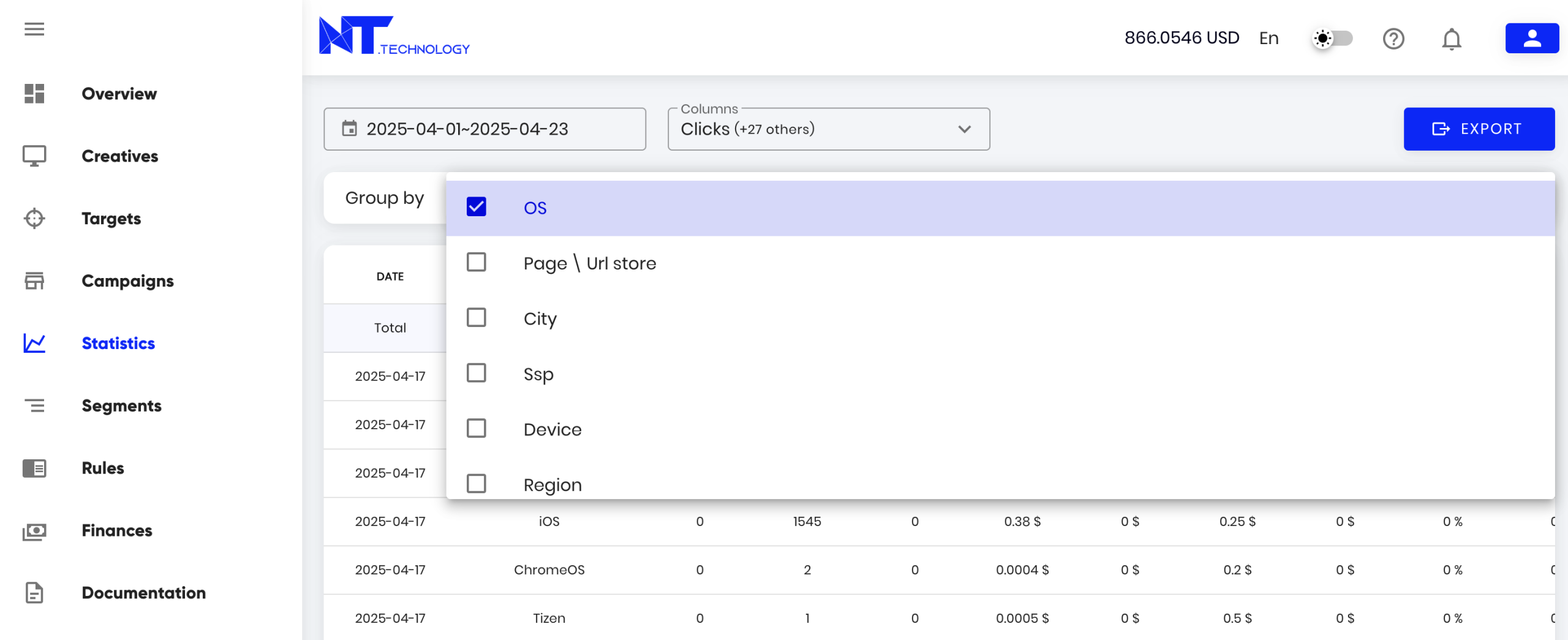This screenshot has width=1568, height=640.
Task: Open the Group by dropdown
Action: pyautogui.click(x=385, y=198)
